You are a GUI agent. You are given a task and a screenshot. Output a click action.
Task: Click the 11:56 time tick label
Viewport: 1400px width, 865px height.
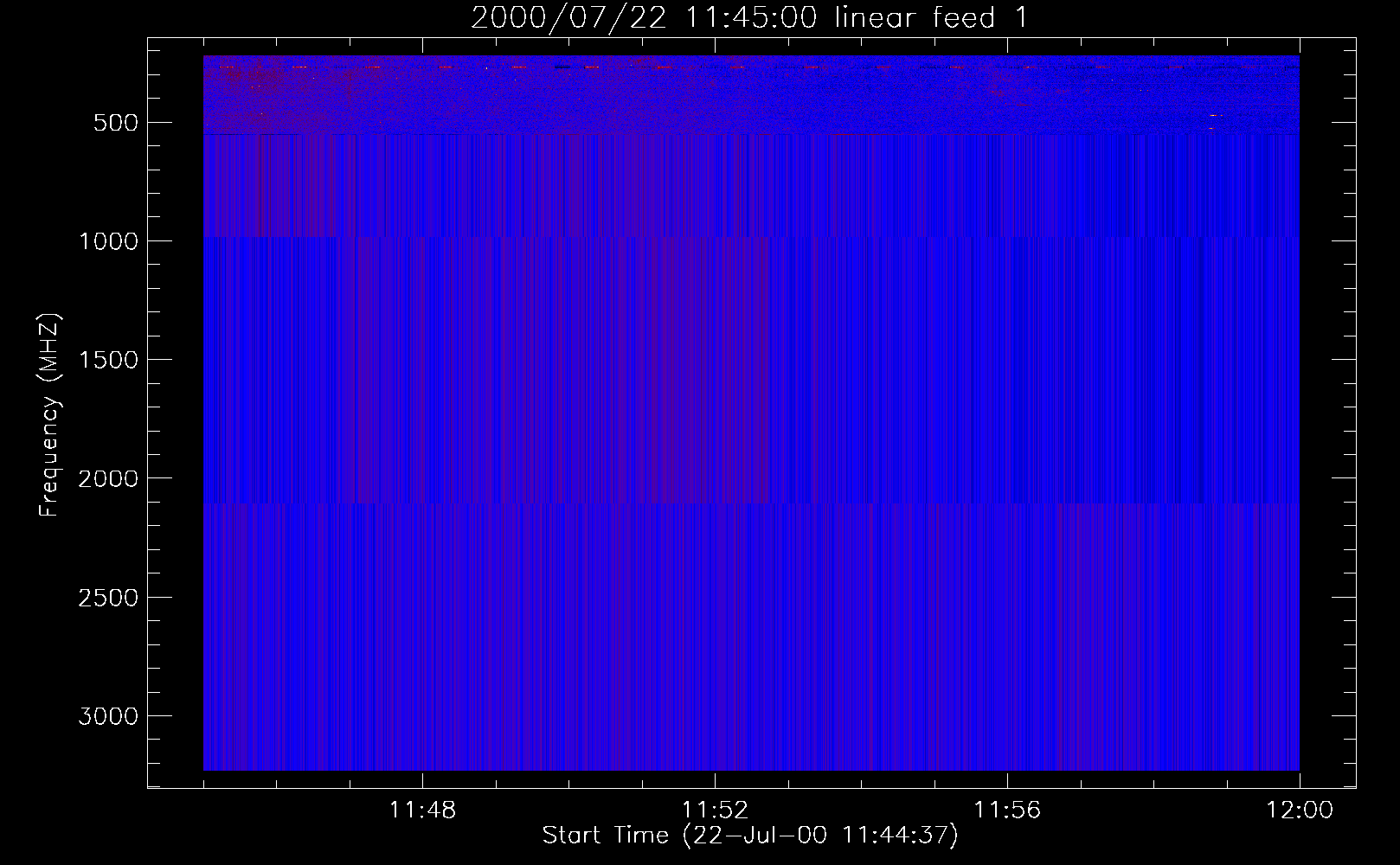[x=1007, y=811]
